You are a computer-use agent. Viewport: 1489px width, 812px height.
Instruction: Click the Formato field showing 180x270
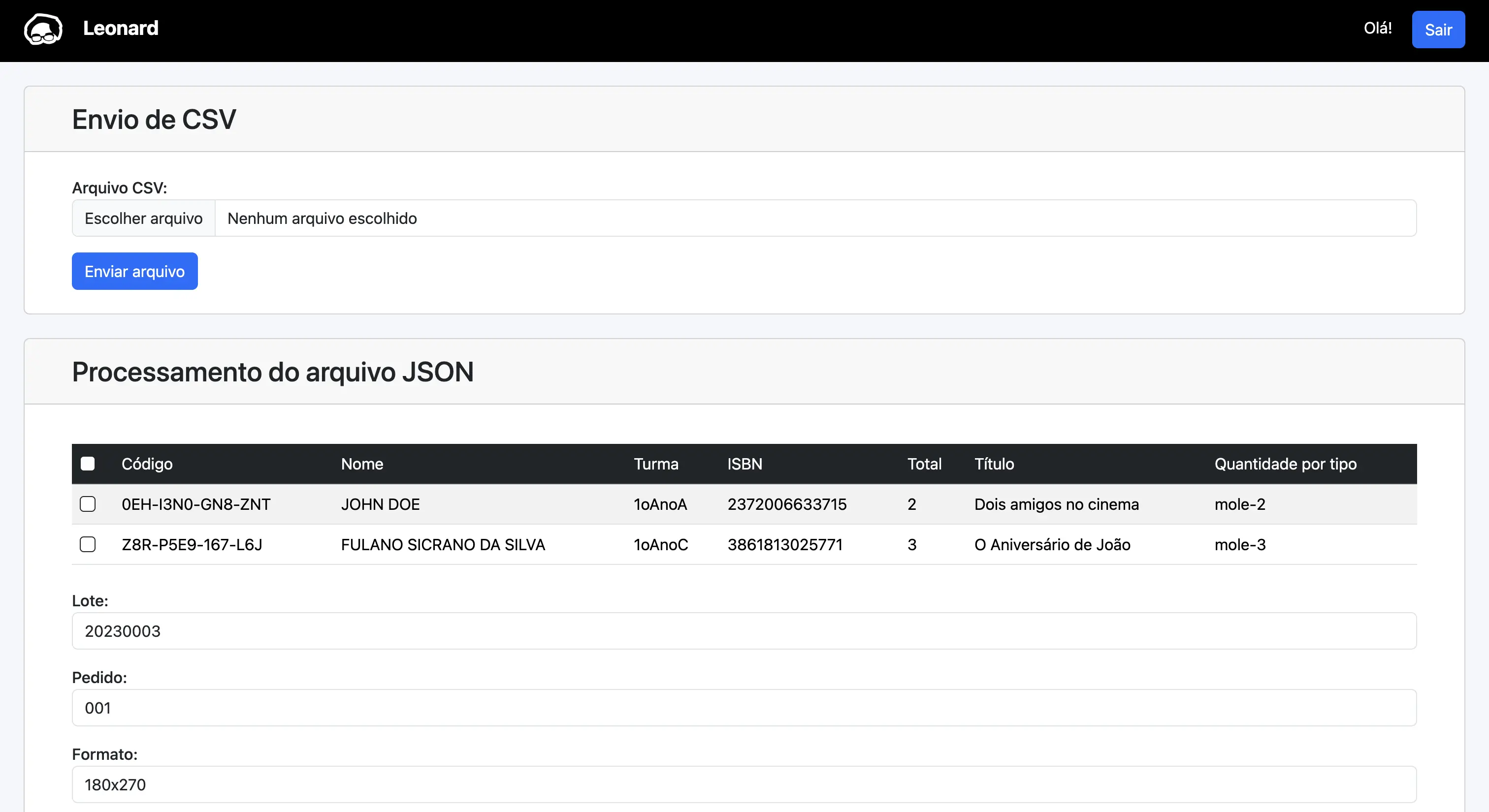744,784
